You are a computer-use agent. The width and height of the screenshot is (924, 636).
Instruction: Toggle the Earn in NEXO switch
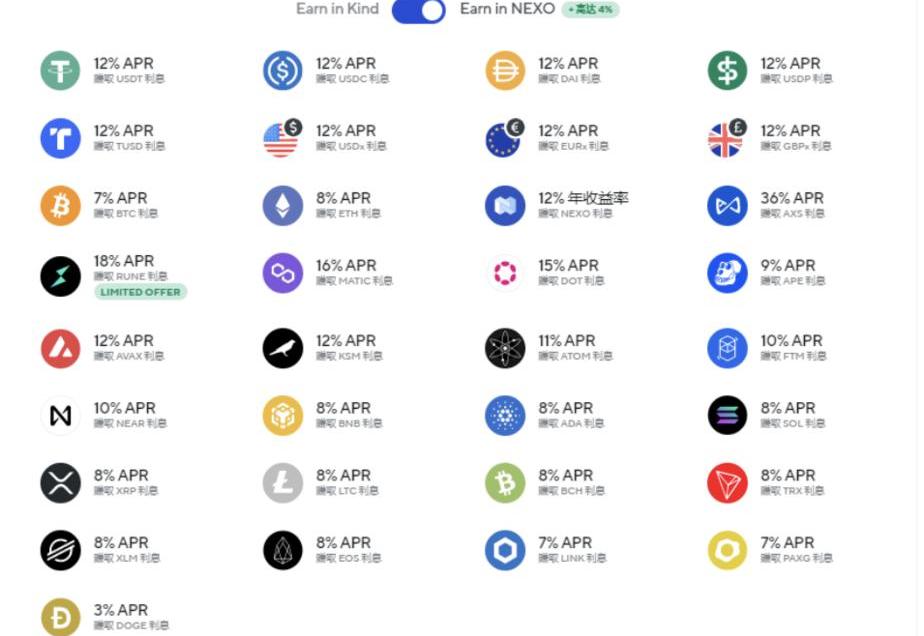(418, 10)
